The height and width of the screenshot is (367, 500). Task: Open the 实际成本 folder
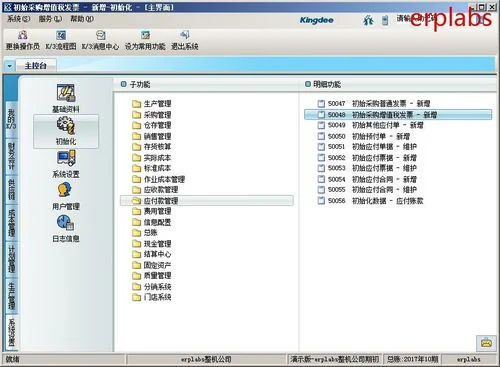pyautogui.click(x=152, y=158)
